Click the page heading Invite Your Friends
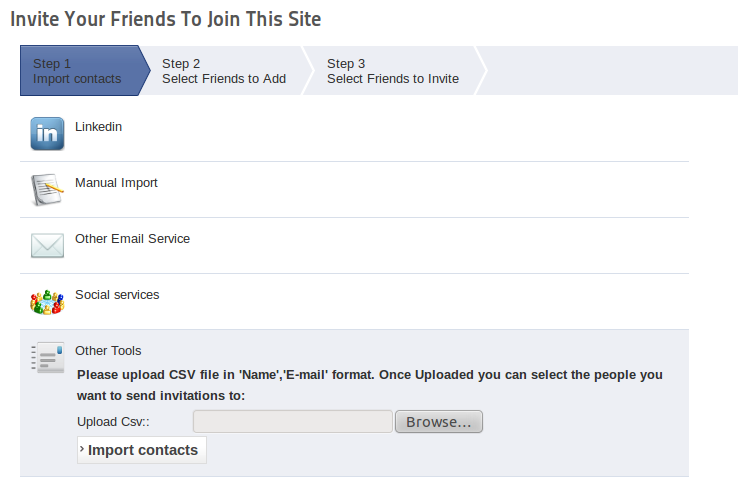Viewport: 741px width, 480px height. (x=166, y=19)
